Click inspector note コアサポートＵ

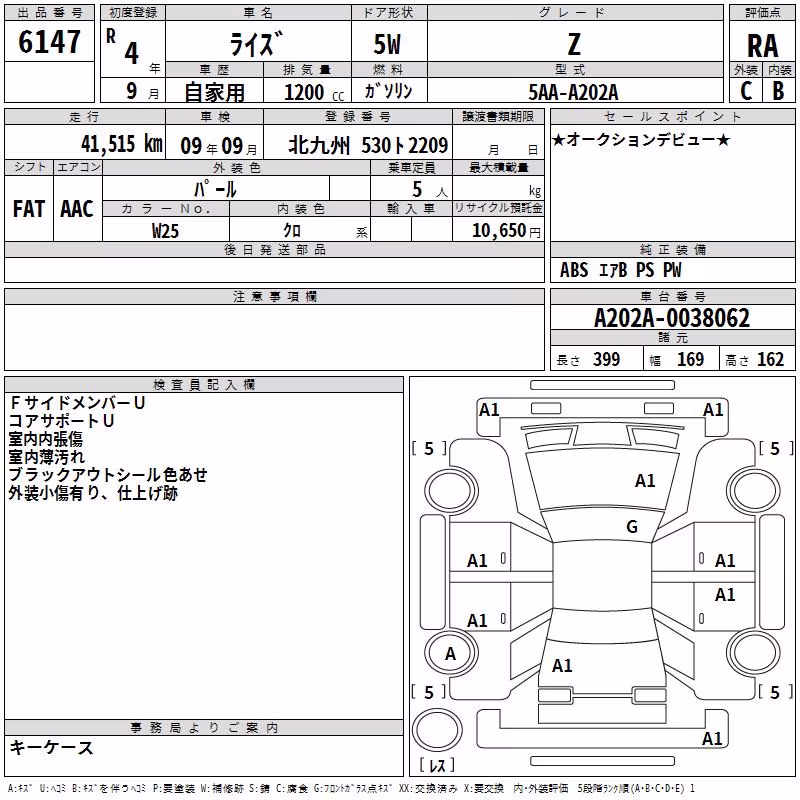pyautogui.click(x=61, y=421)
